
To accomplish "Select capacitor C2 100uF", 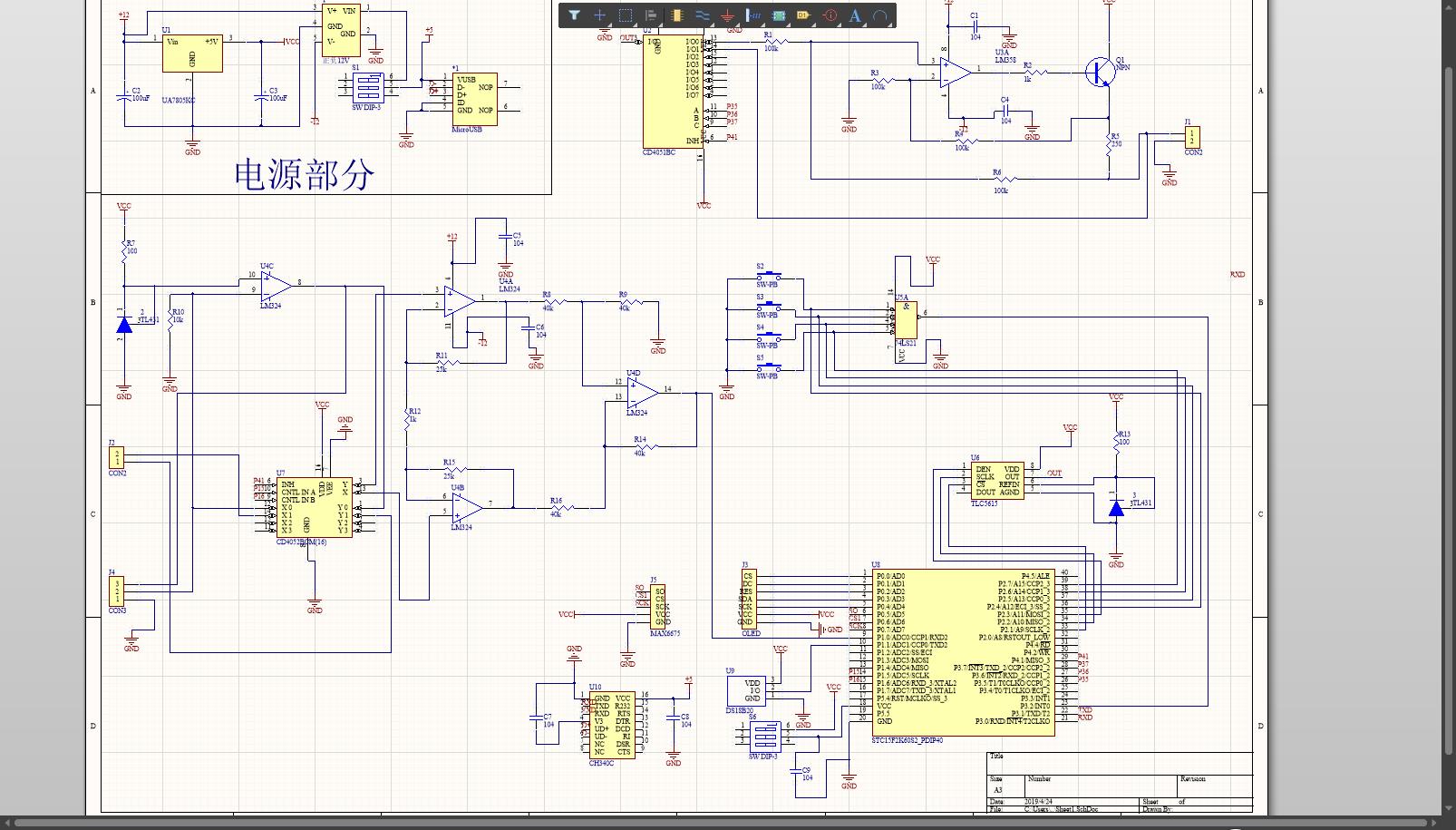I will [122, 95].
